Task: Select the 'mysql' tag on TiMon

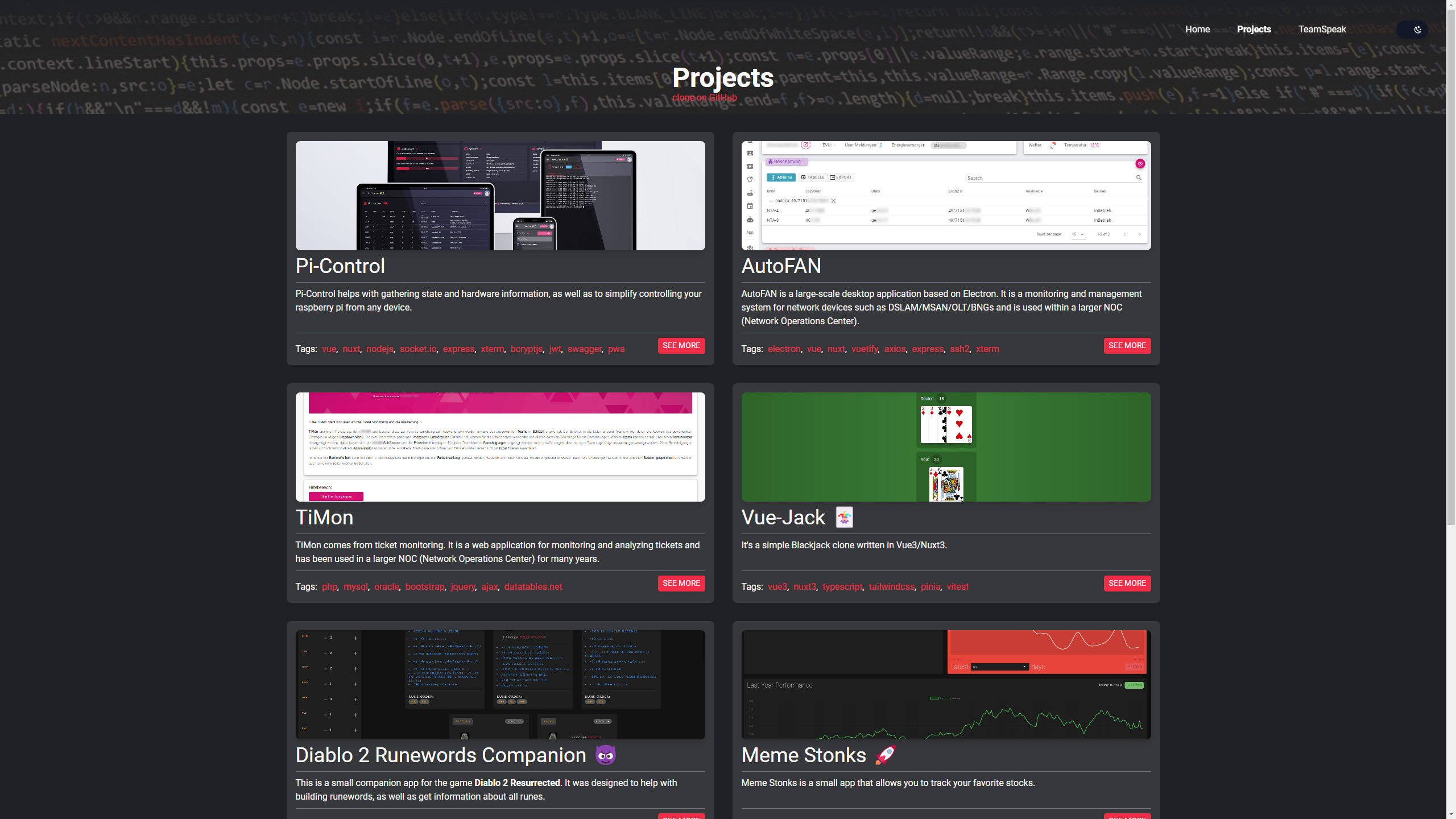Action: pyautogui.click(x=355, y=587)
